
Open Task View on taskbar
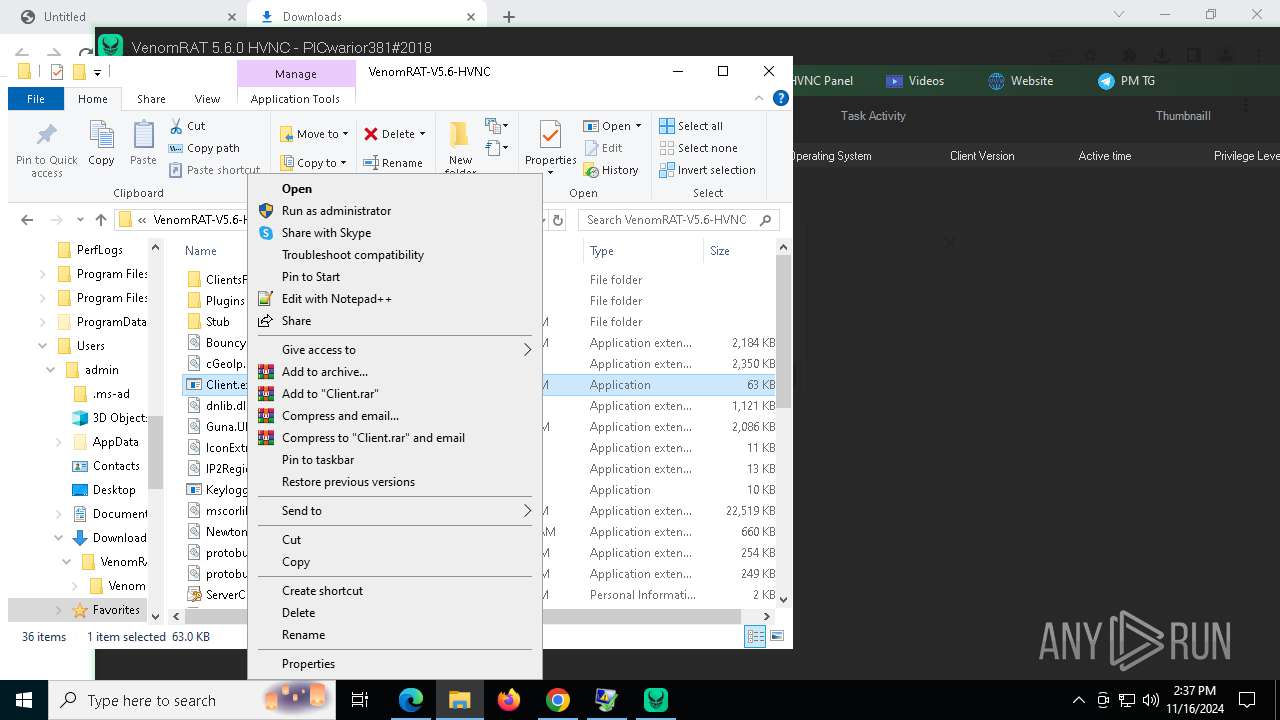pyautogui.click(x=361, y=700)
